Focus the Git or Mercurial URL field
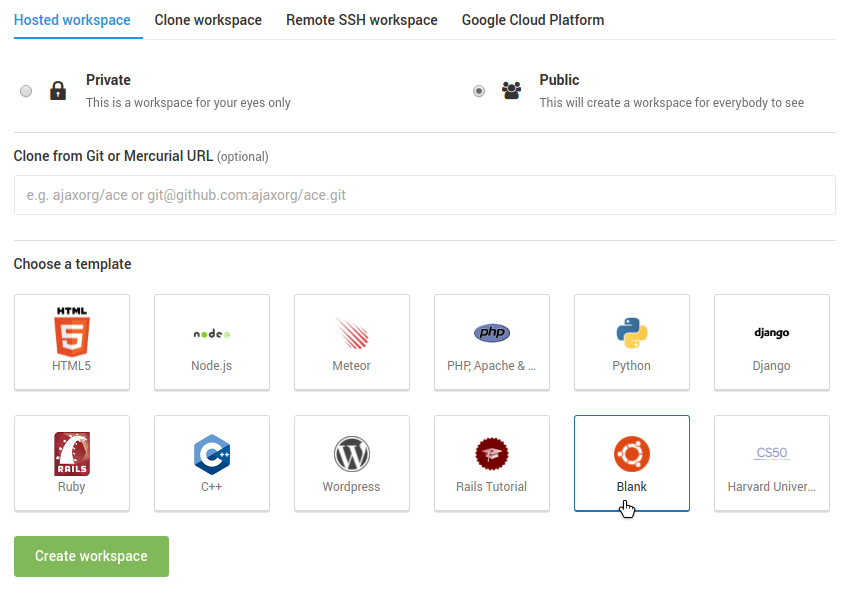The width and height of the screenshot is (849, 589). [x=424, y=195]
